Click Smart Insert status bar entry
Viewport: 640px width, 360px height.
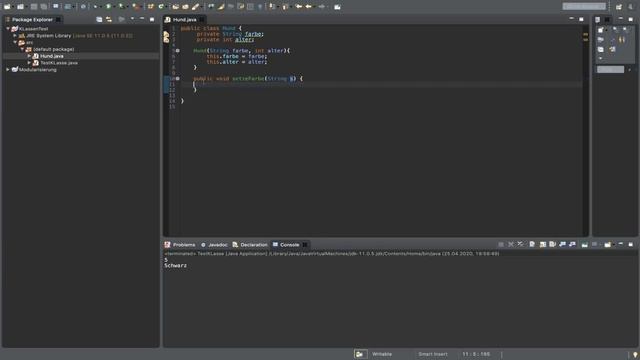point(433,354)
